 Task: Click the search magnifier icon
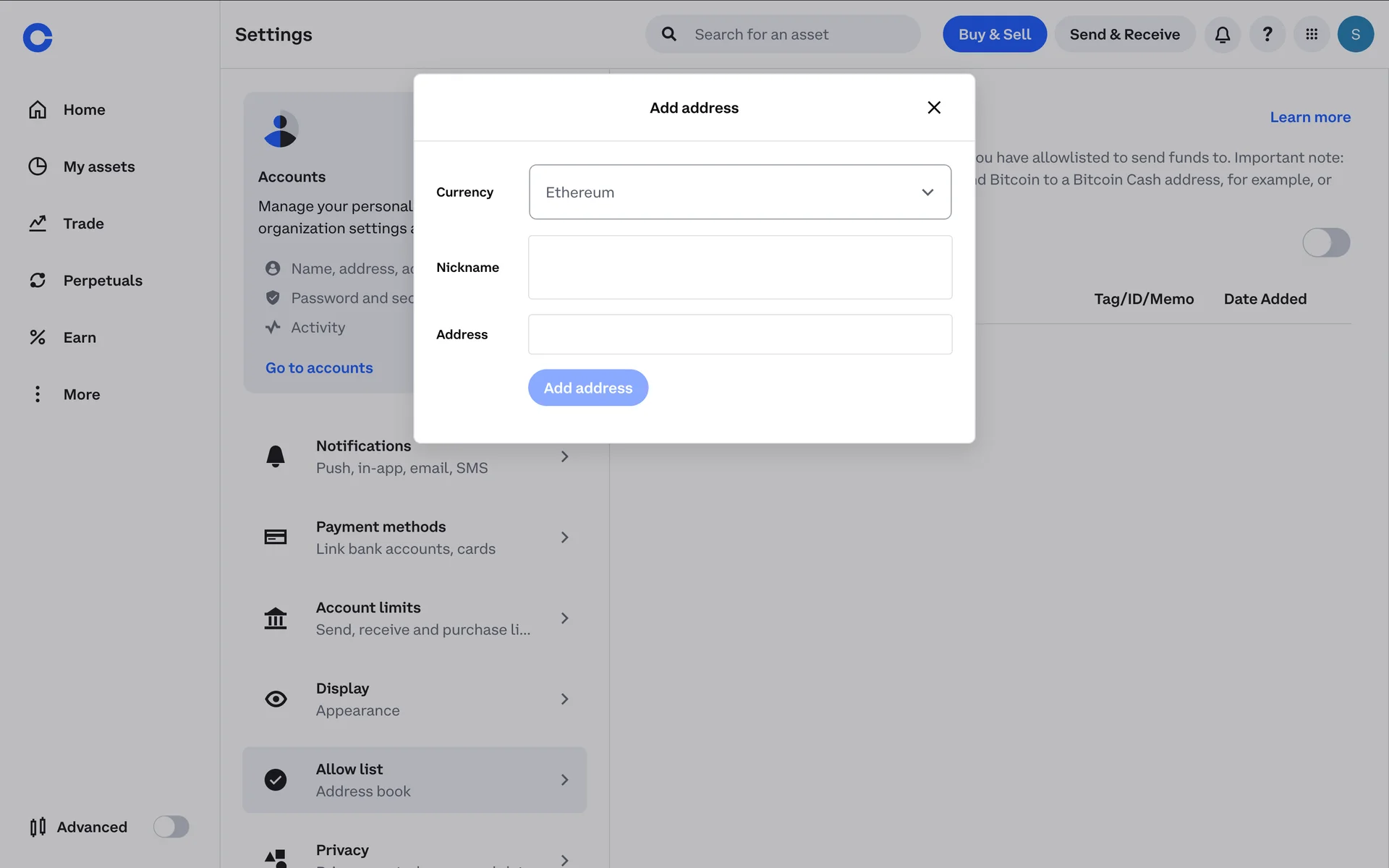(669, 34)
